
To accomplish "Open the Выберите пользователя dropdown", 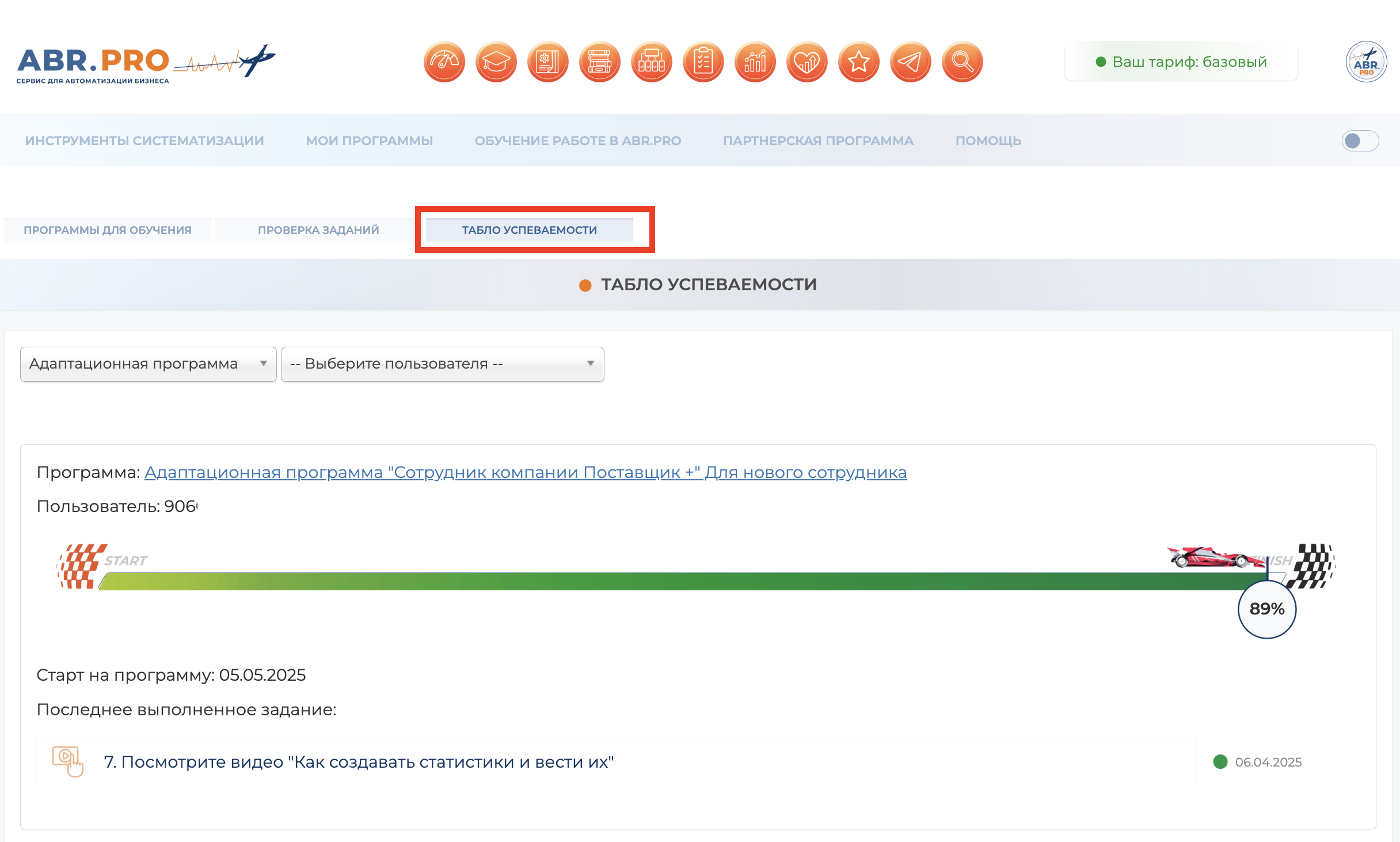I will pos(442,364).
